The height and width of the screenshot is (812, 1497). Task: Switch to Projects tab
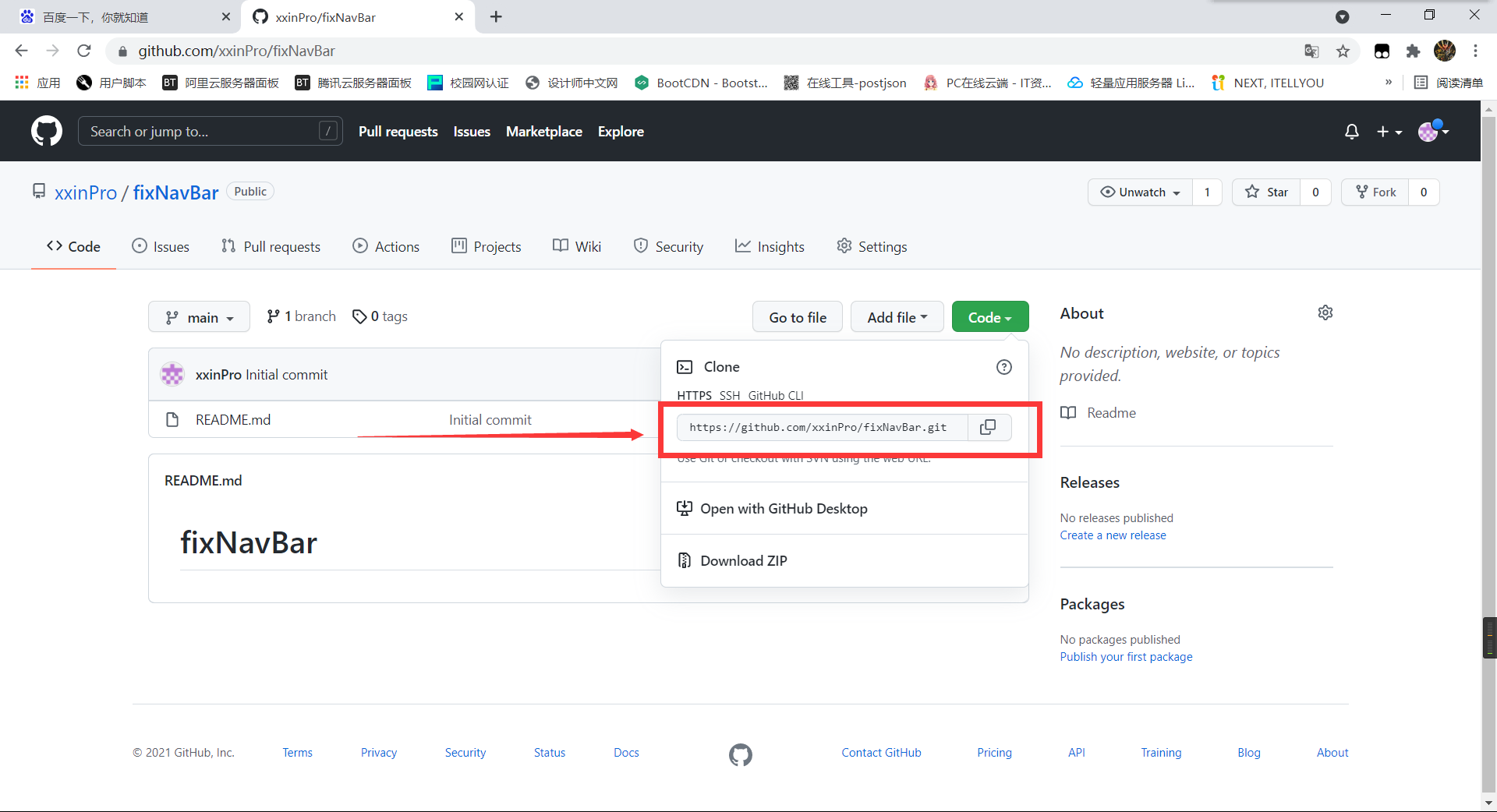(x=487, y=246)
